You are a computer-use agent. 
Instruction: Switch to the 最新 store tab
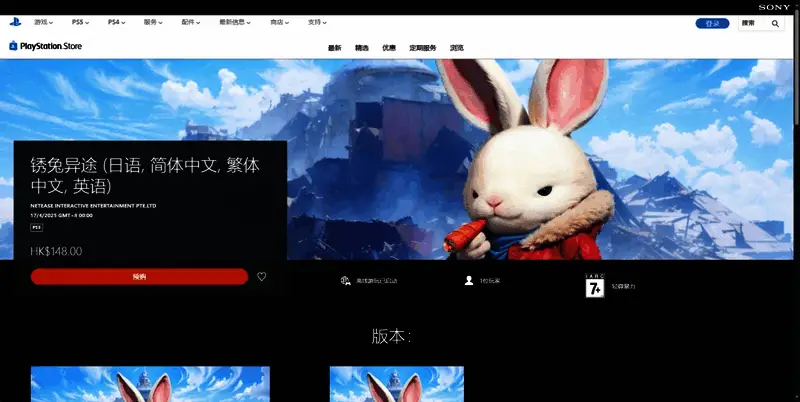point(334,47)
